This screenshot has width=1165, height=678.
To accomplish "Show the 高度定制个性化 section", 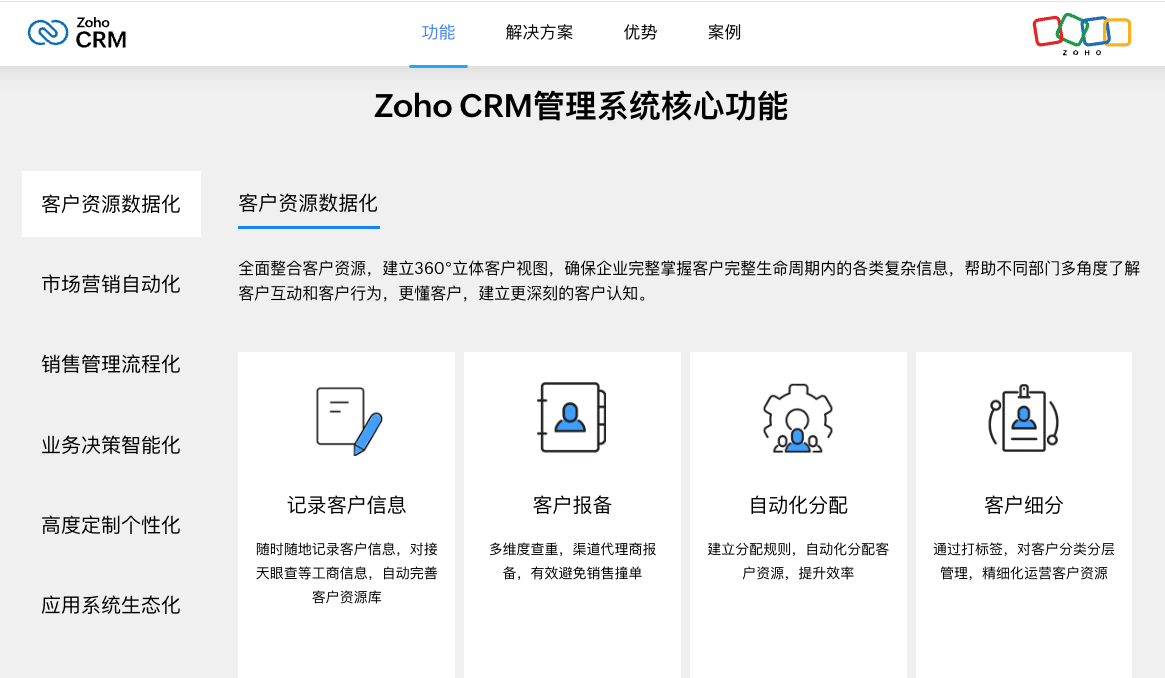I will tap(111, 525).
